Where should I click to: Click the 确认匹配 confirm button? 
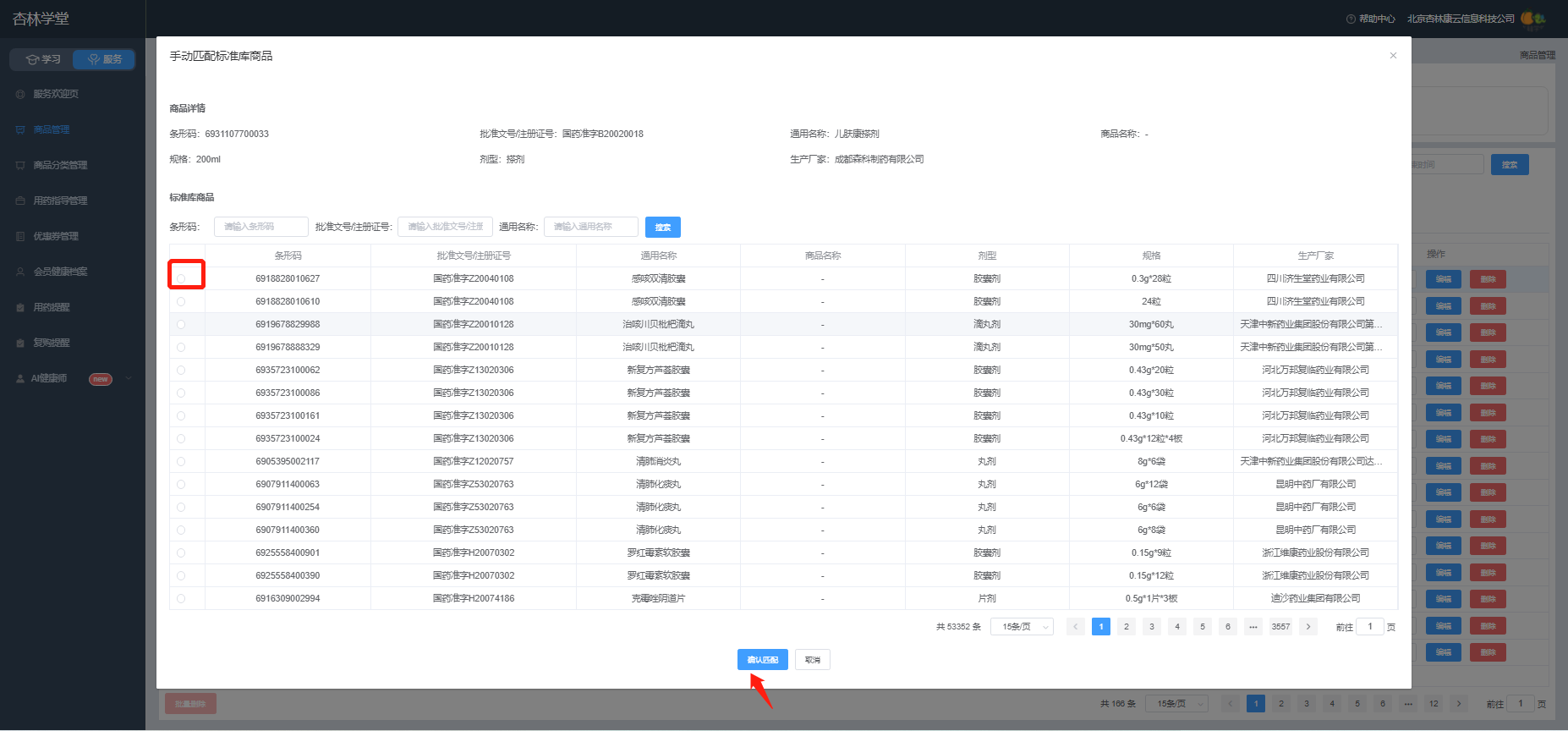pyautogui.click(x=763, y=660)
